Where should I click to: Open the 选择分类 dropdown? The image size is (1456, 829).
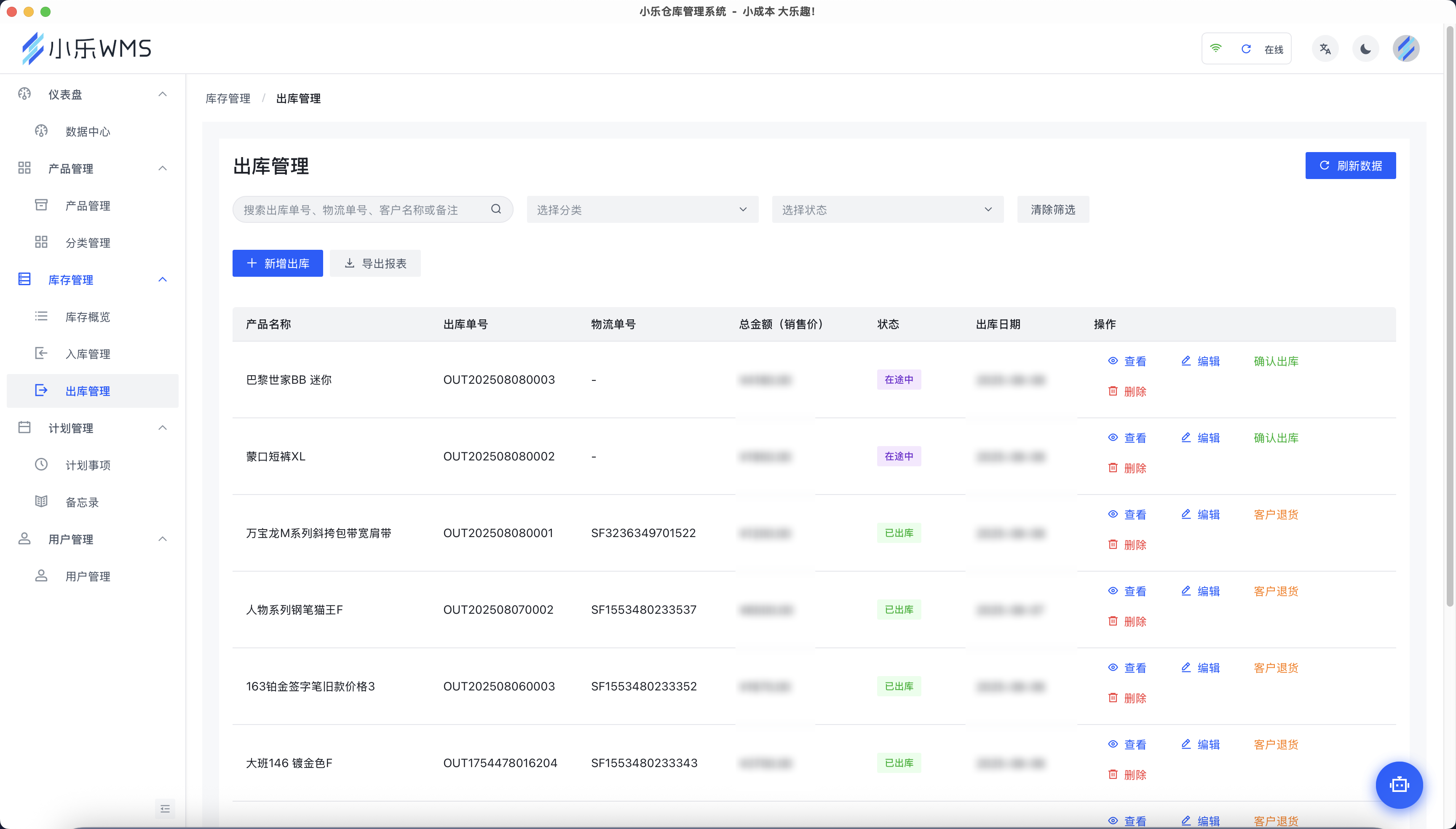click(x=642, y=209)
